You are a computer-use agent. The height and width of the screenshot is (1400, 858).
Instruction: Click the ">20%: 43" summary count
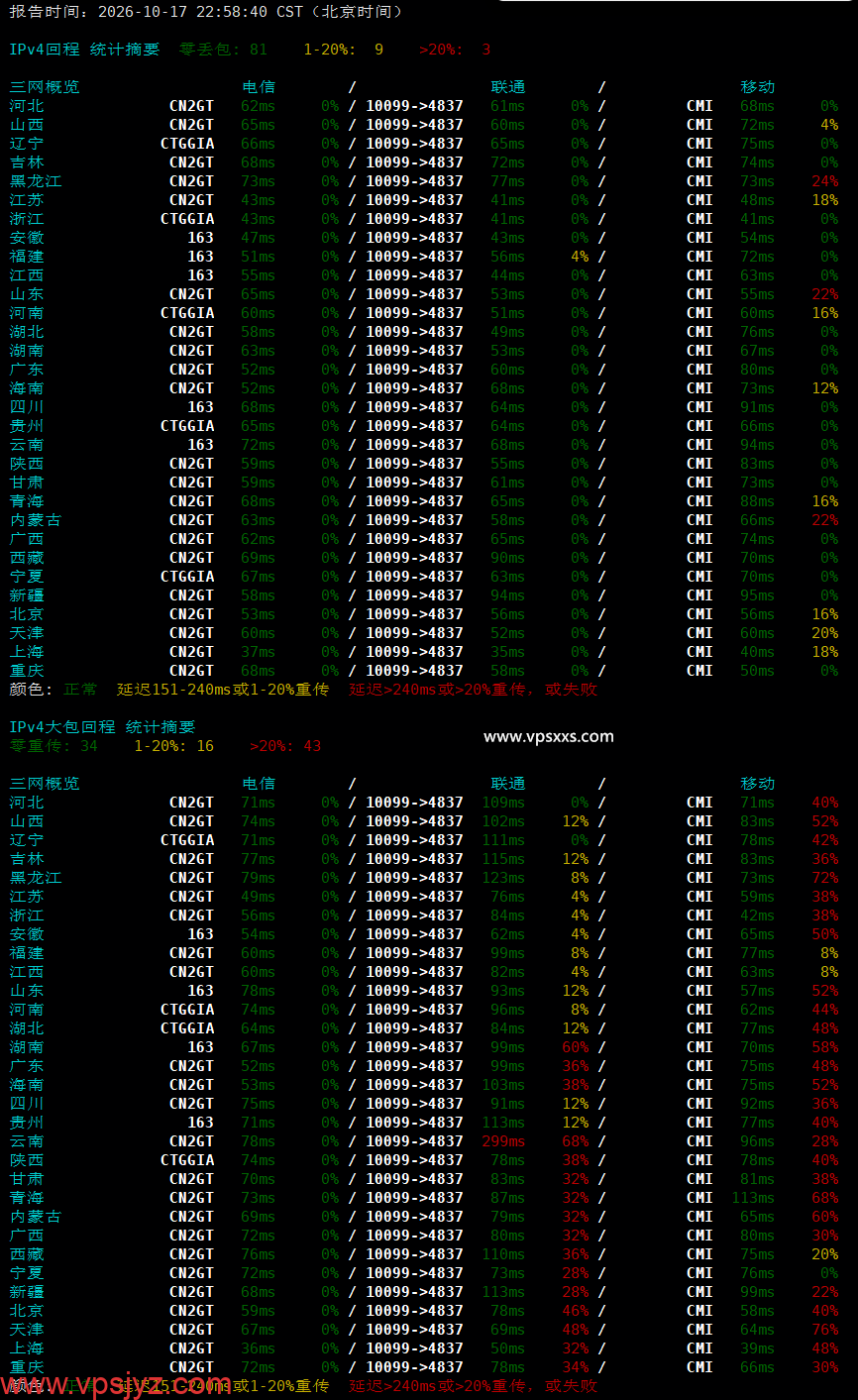pyautogui.click(x=285, y=746)
